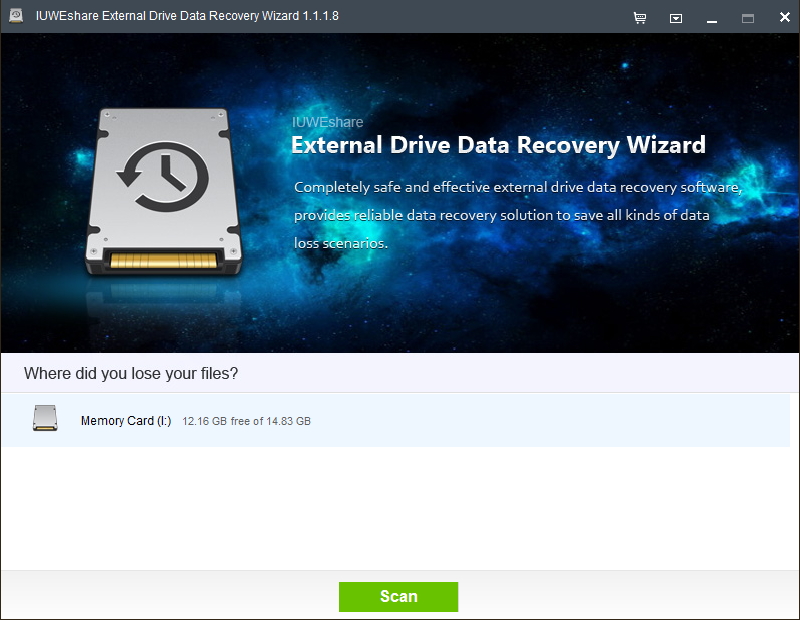800x620 pixels.
Task: Expand the update menu next to the cart
Action: coord(675,17)
